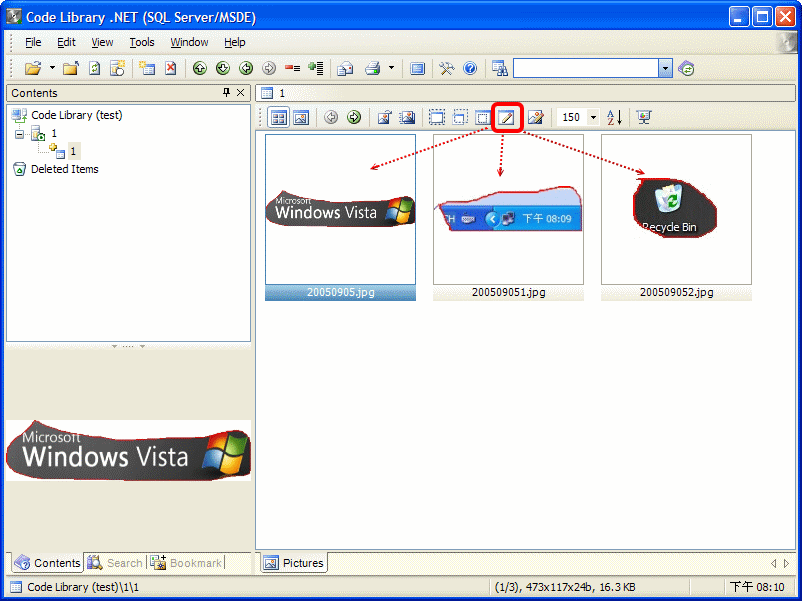Click the delete icon with red X
802x601 pixels.
[x=171, y=68]
